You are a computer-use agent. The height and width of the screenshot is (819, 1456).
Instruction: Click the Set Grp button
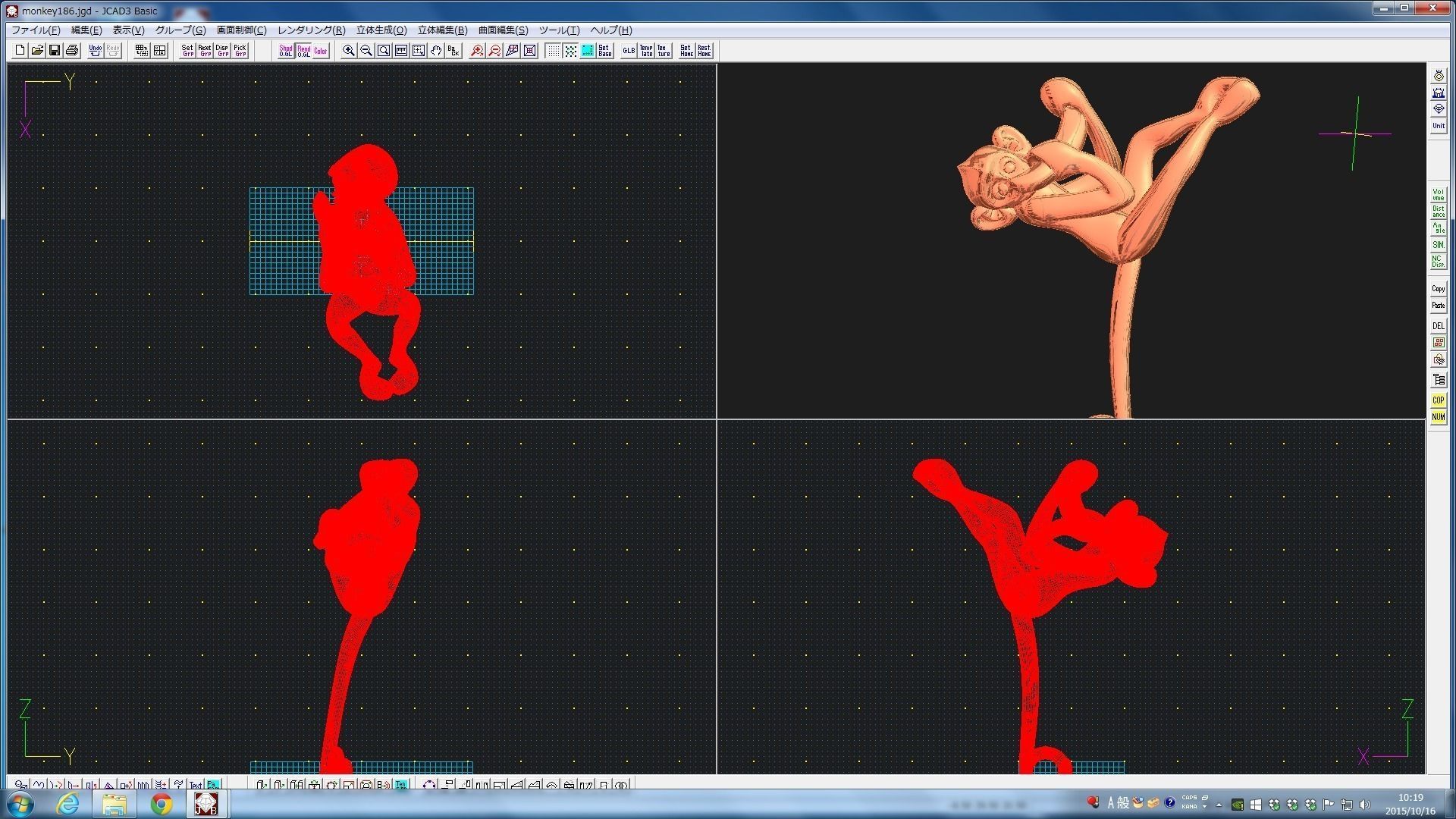coord(187,51)
